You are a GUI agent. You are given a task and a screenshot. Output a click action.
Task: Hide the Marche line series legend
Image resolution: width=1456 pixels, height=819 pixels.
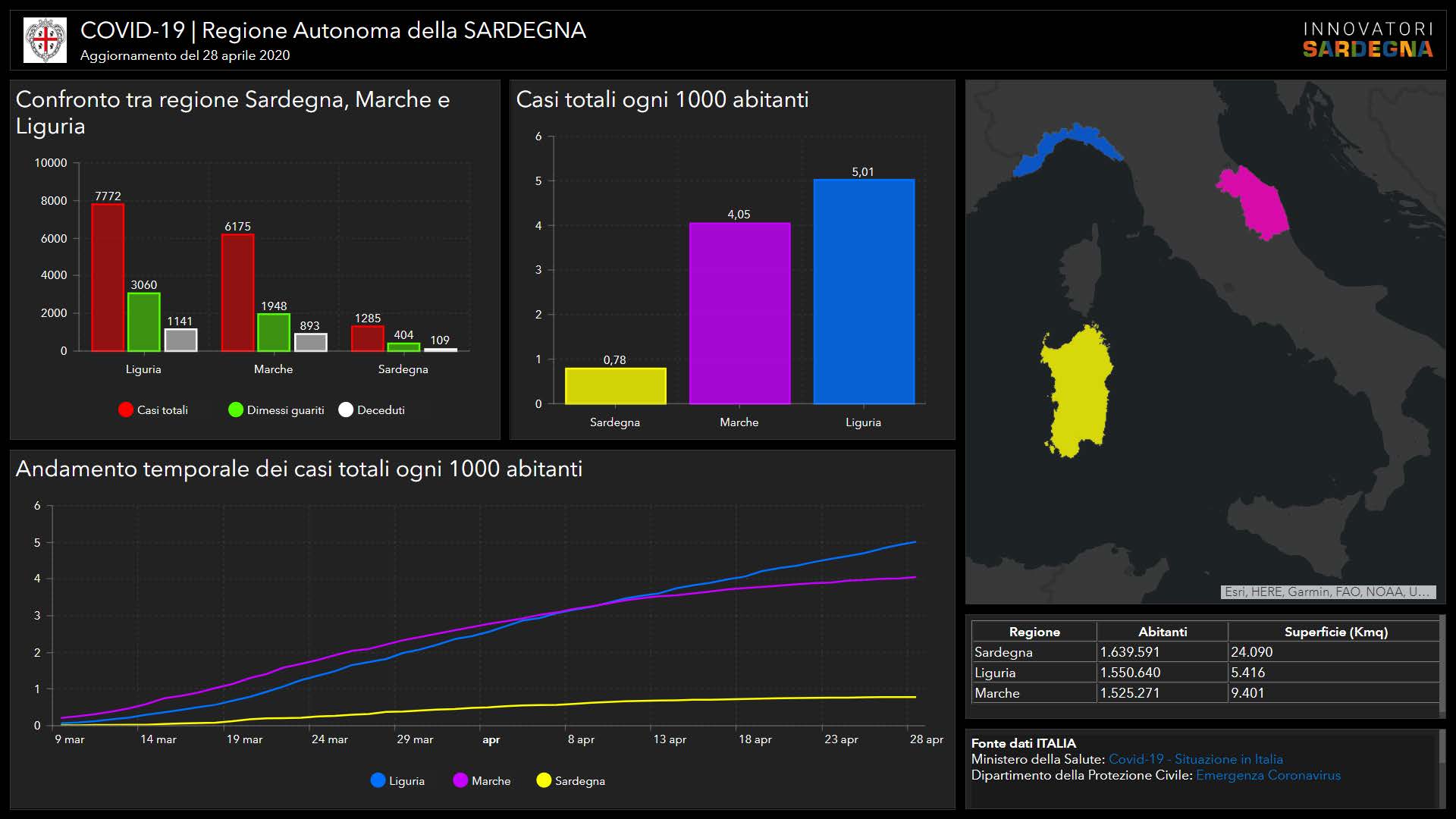(x=460, y=780)
